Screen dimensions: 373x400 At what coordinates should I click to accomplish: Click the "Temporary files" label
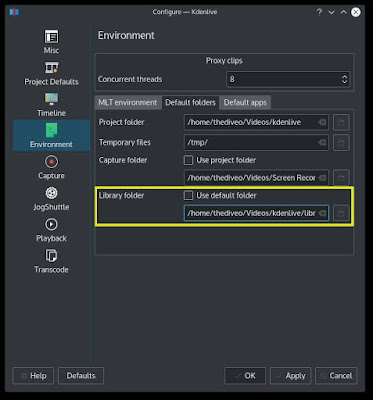click(x=125, y=142)
